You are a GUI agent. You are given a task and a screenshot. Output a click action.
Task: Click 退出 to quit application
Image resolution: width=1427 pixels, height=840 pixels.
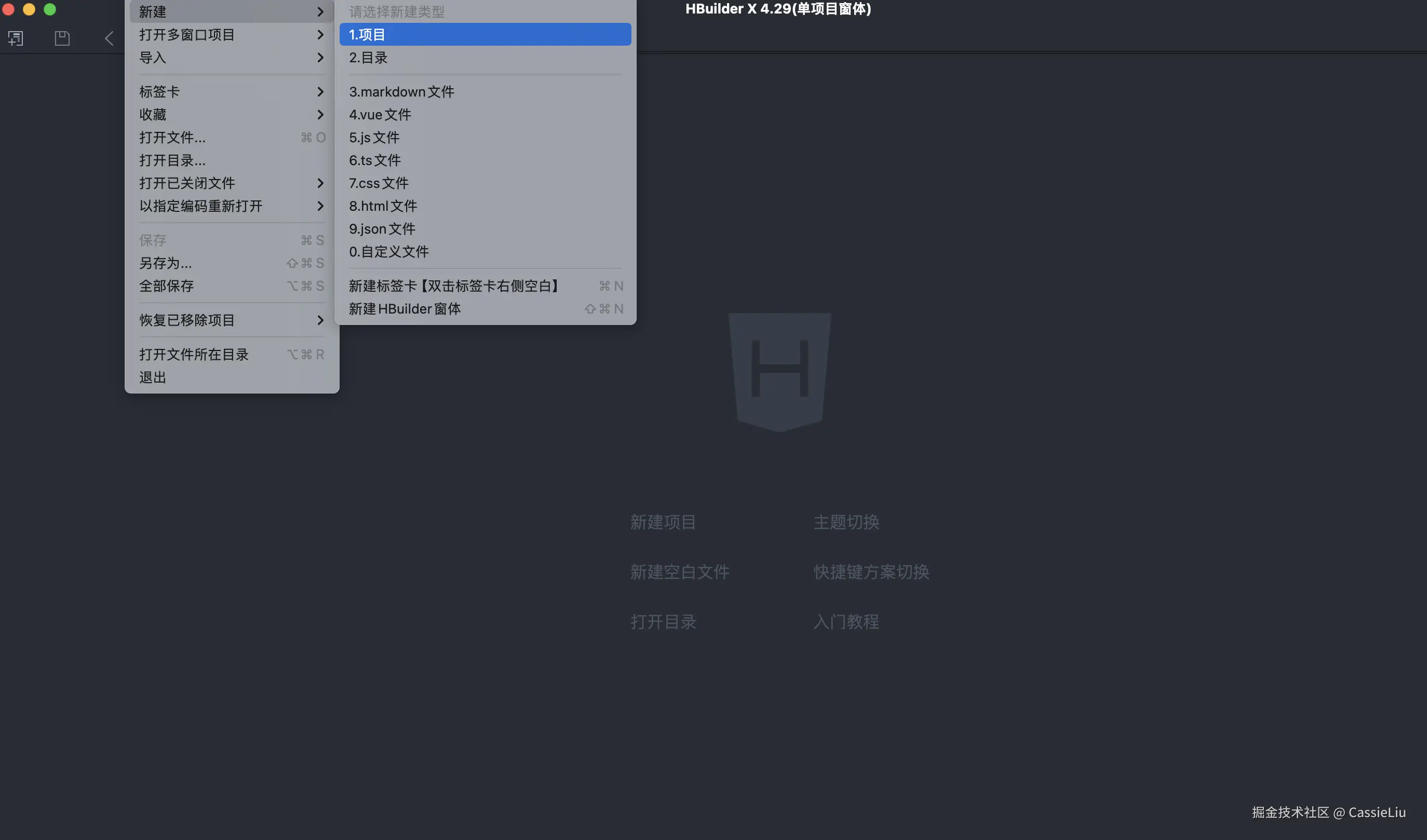[153, 377]
